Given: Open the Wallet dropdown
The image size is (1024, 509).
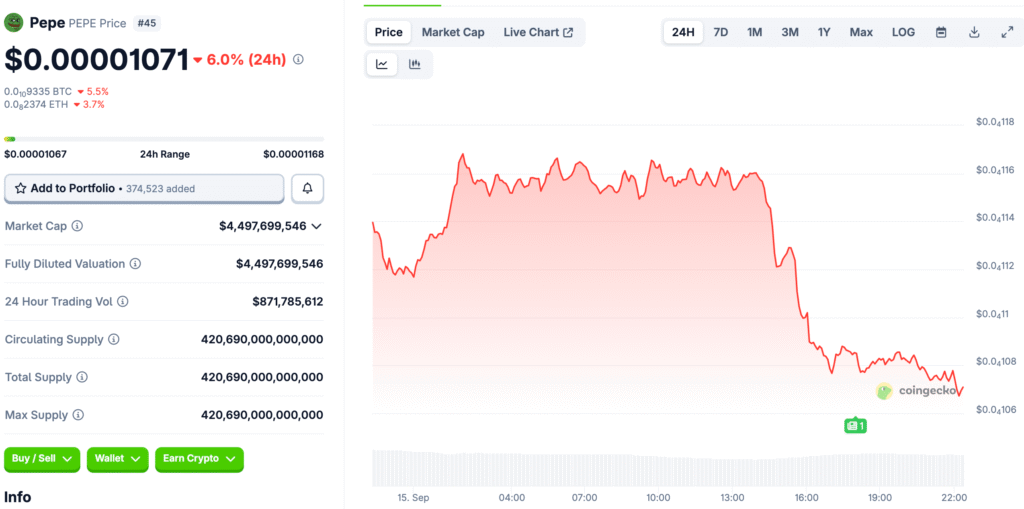Looking at the screenshot, I should pyautogui.click(x=118, y=459).
